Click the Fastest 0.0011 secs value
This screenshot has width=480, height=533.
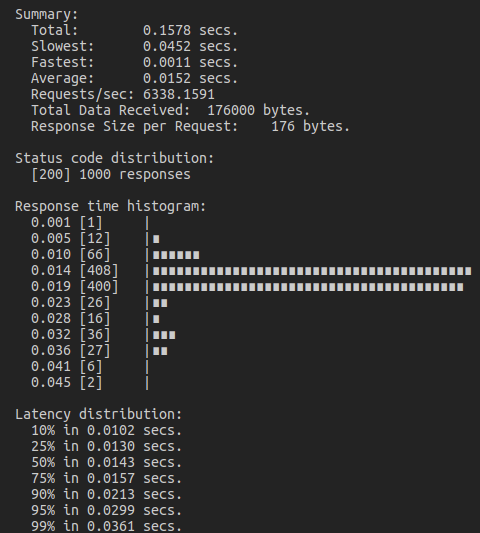coord(190,63)
